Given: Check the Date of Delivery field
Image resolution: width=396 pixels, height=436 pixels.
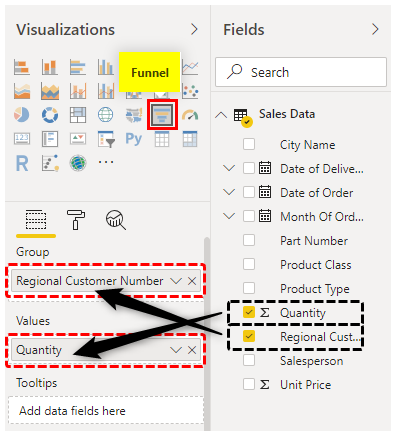Looking at the screenshot, I should pyautogui.click(x=249, y=168).
